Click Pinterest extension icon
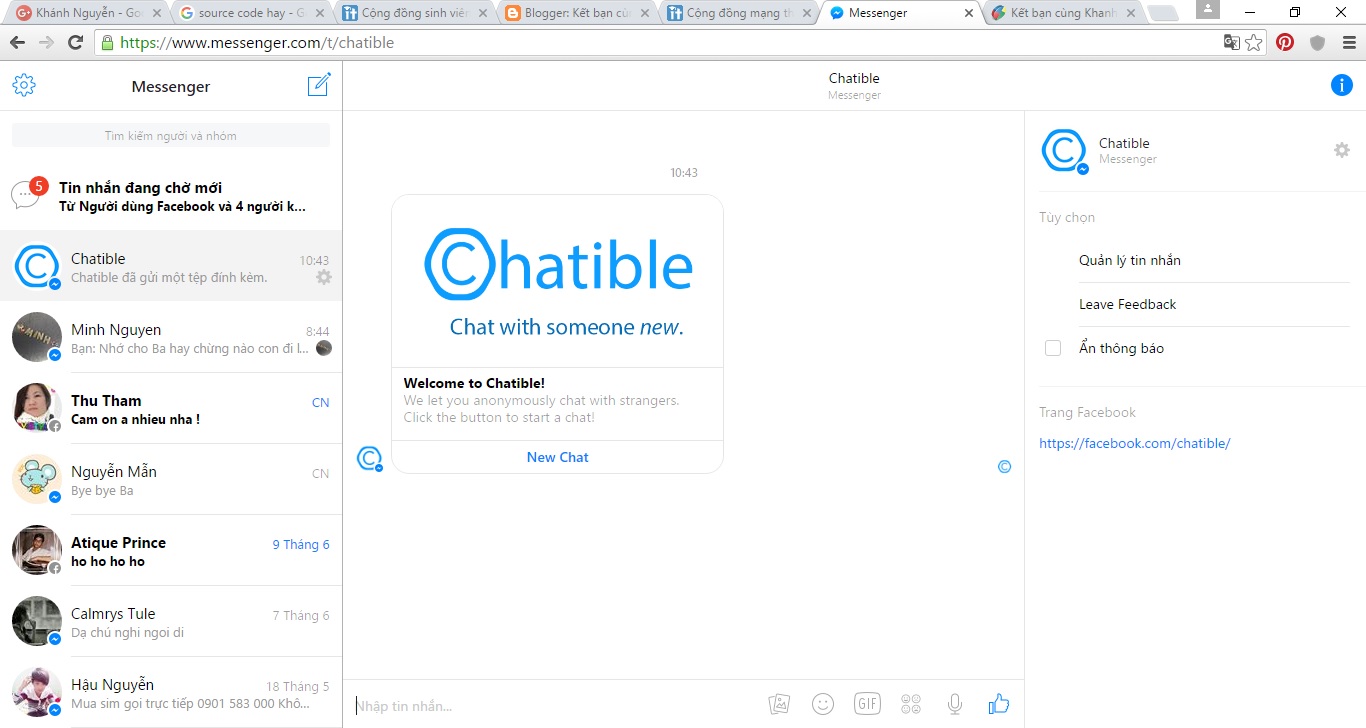1366x728 pixels. point(1285,42)
